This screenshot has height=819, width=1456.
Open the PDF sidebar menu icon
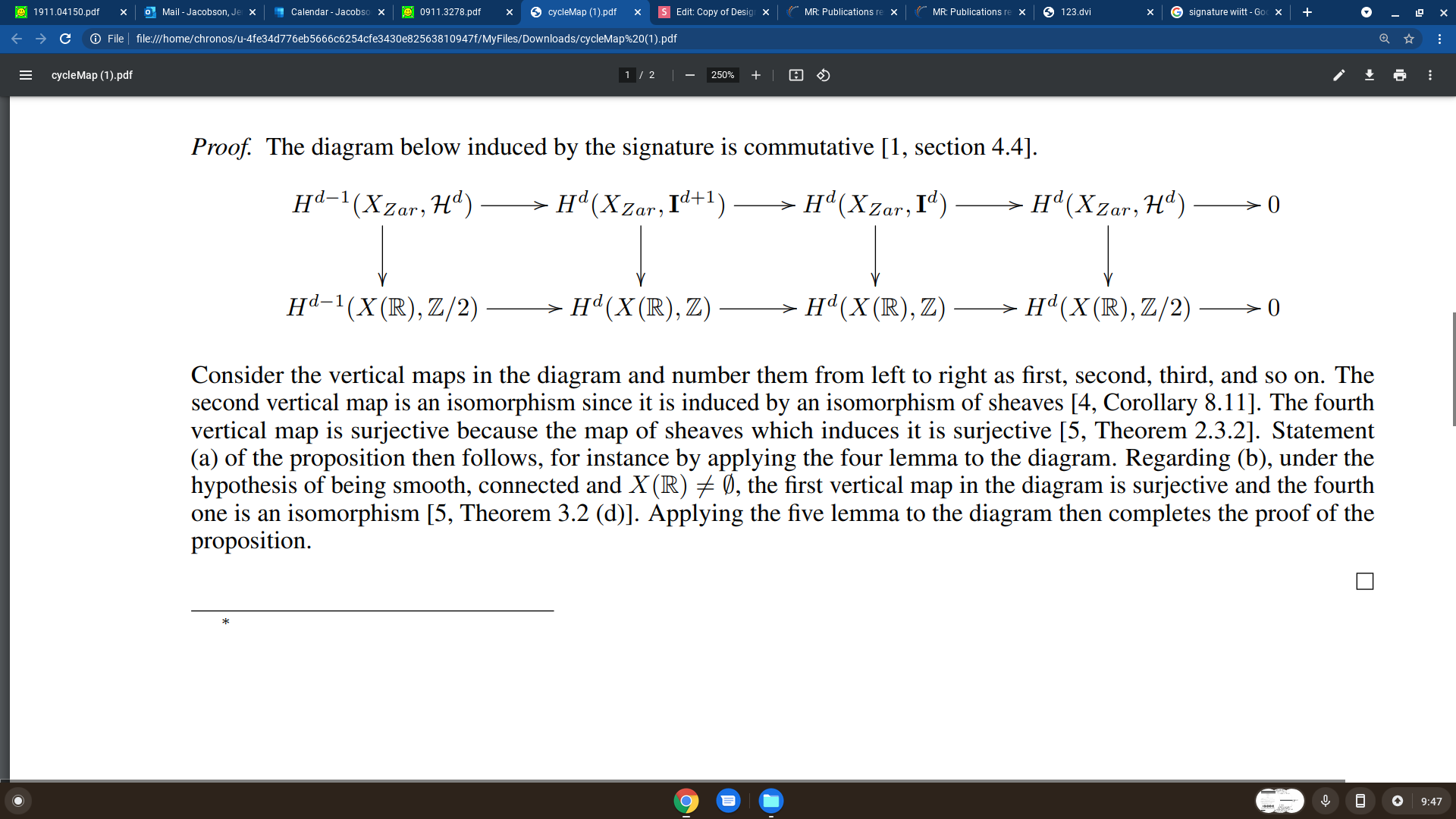tap(25, 75)
